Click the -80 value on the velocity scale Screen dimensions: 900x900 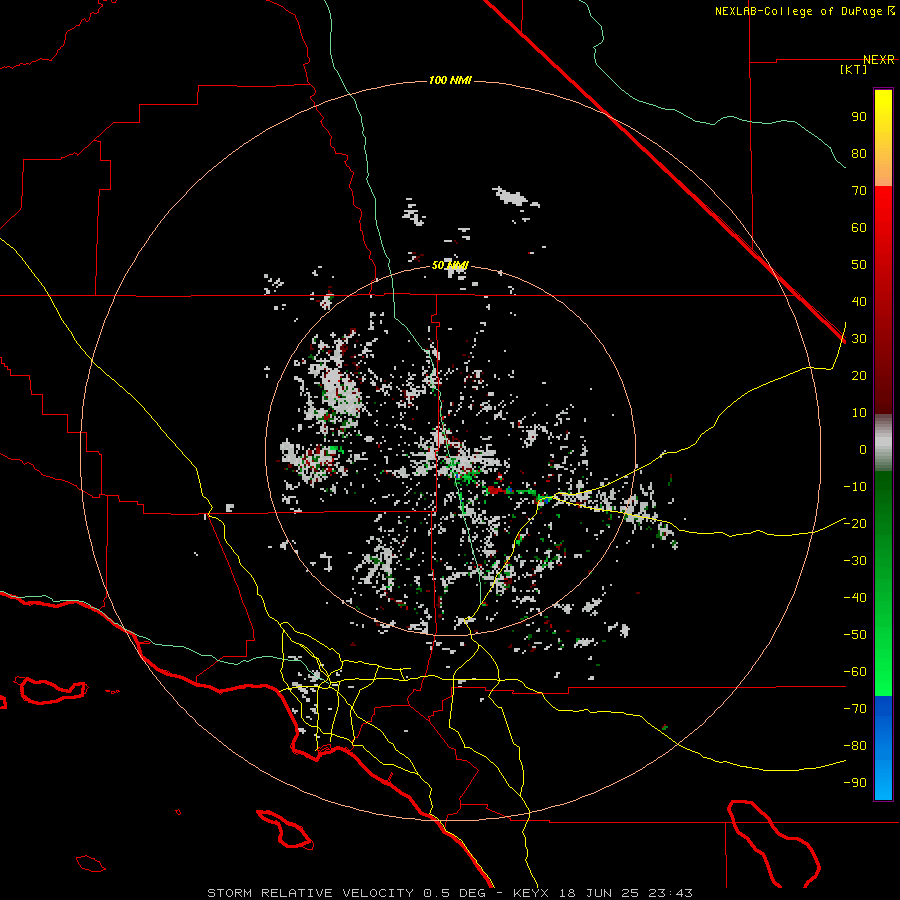coord(855,746)
